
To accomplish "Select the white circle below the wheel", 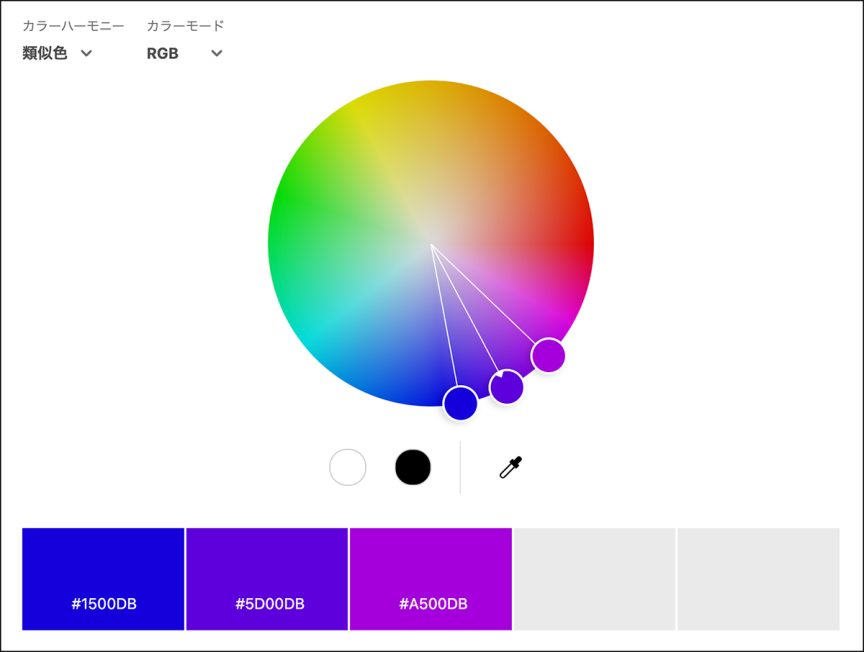I will tap(348, 467).
